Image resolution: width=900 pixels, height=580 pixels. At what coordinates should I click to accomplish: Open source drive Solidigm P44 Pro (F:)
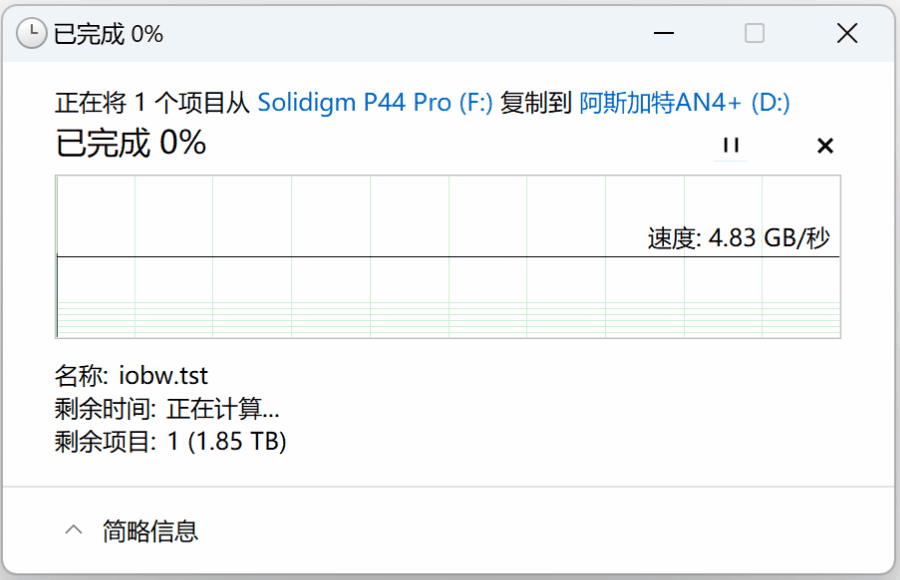375,103
